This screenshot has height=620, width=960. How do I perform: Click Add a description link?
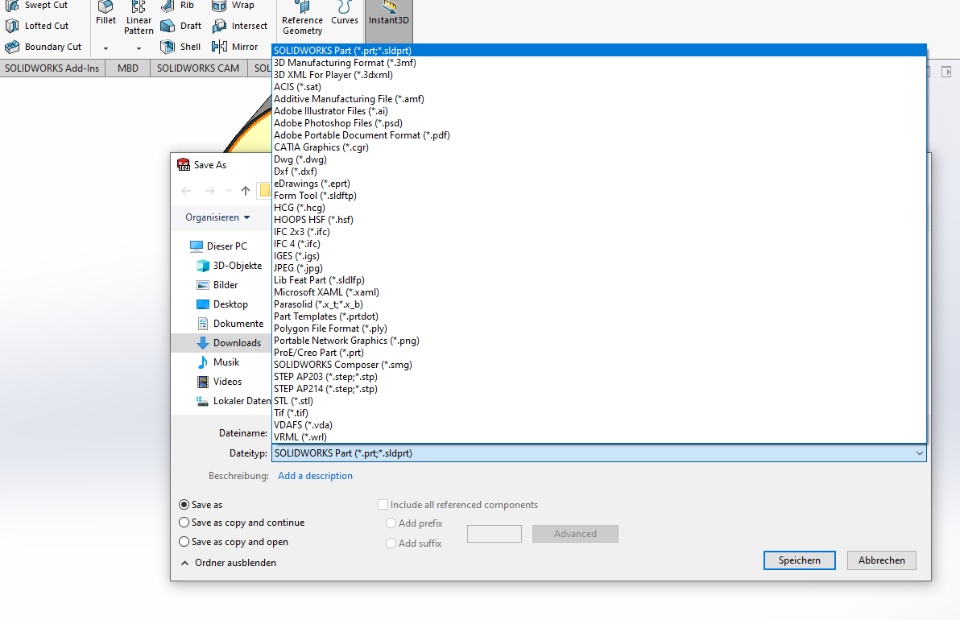(x=315, y=476)
